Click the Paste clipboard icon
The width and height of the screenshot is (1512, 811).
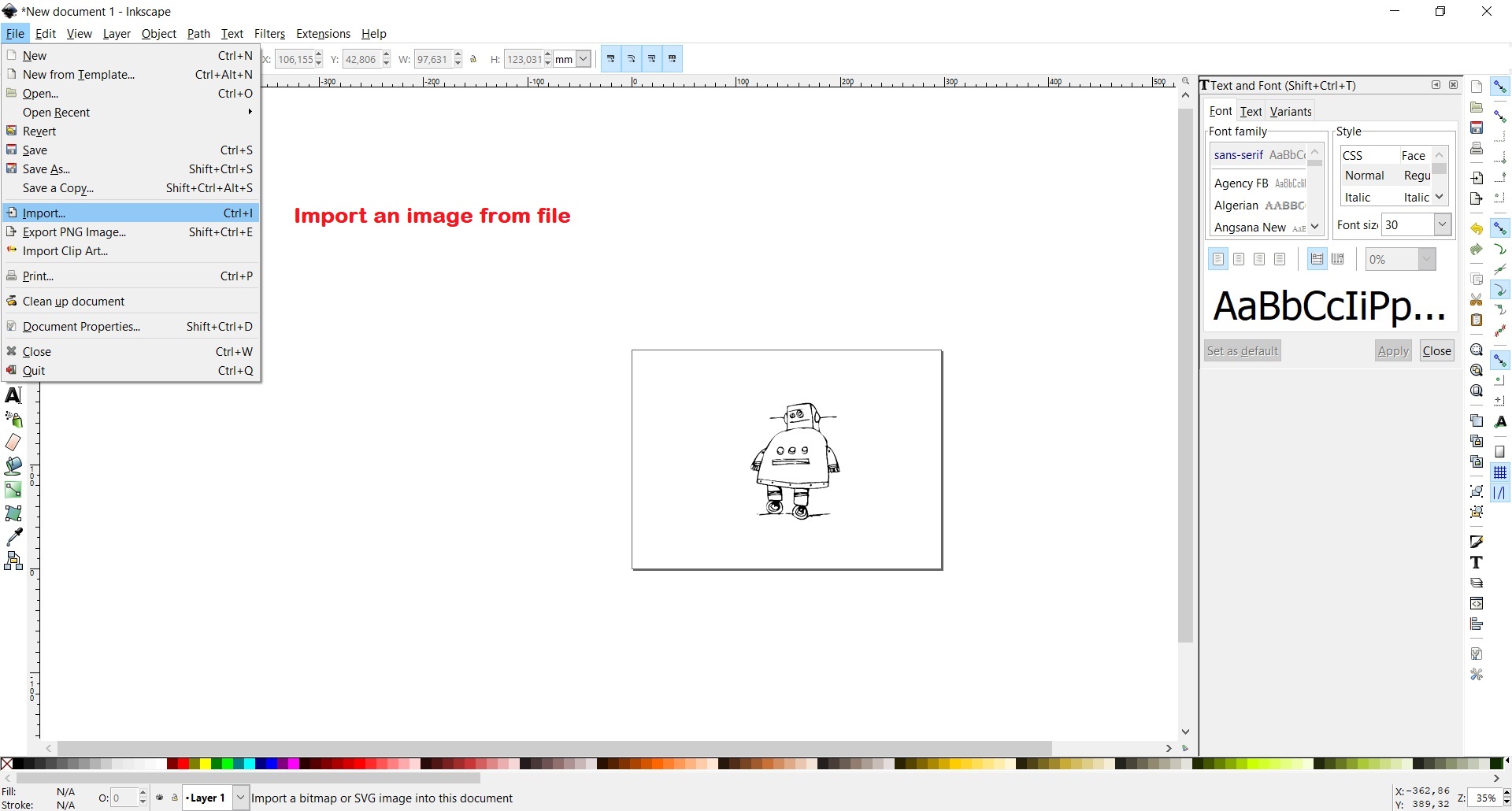(x=1477, y=320)
